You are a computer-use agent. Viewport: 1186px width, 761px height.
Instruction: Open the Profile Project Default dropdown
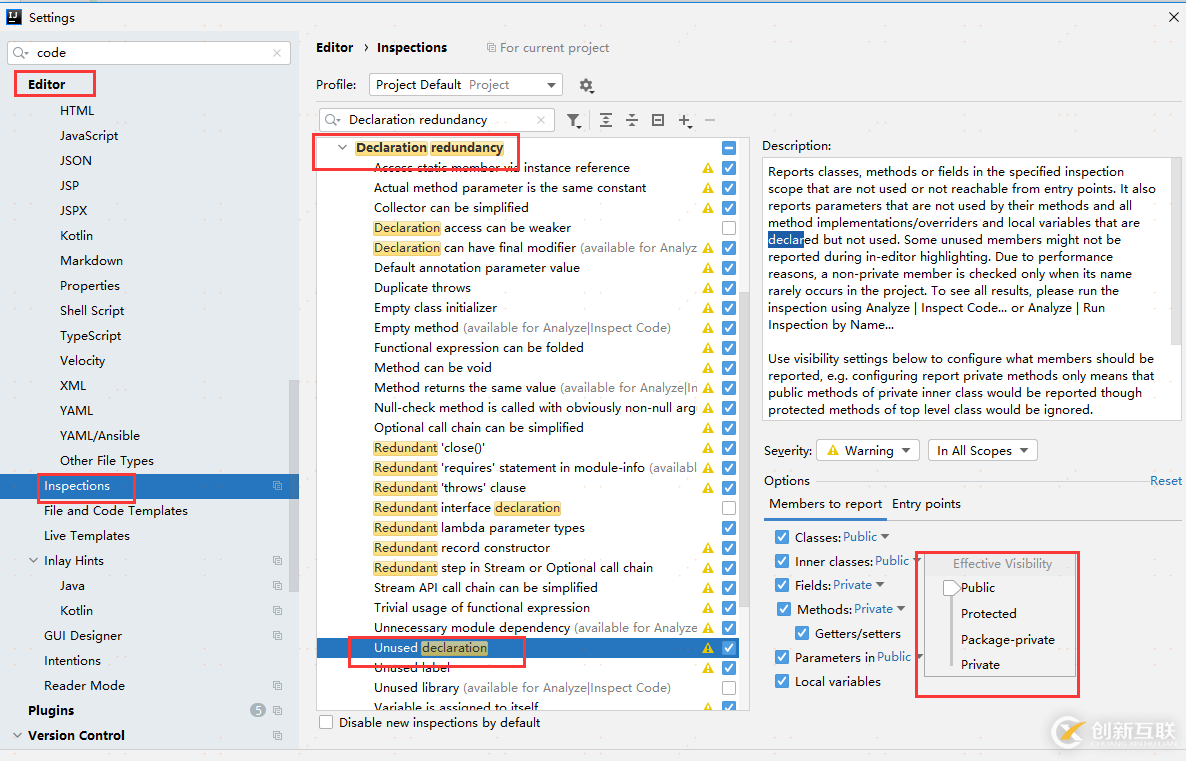[x=465, y=85]
